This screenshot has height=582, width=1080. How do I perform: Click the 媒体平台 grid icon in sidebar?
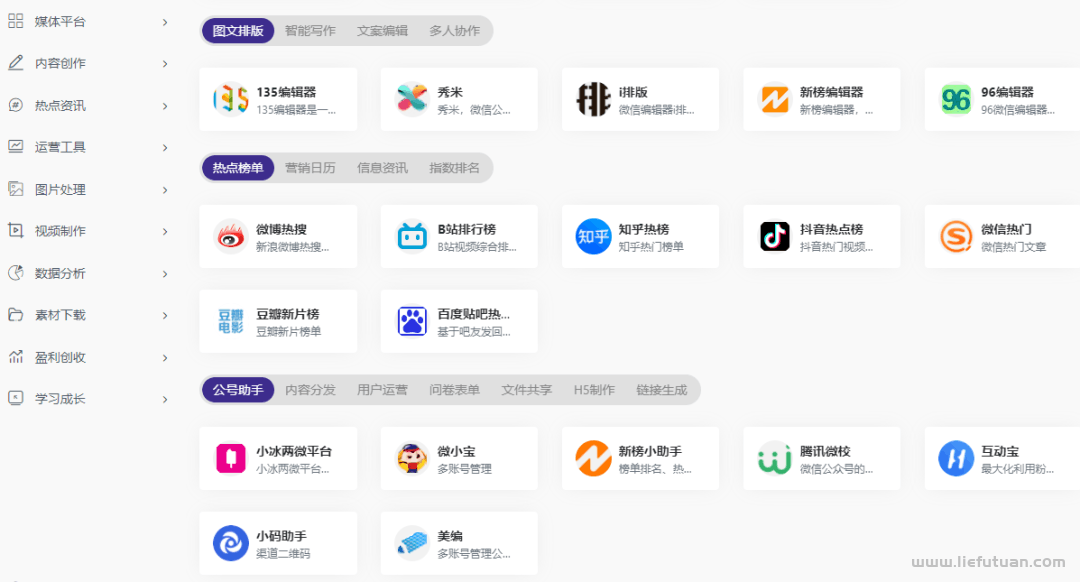coord(15,21)
